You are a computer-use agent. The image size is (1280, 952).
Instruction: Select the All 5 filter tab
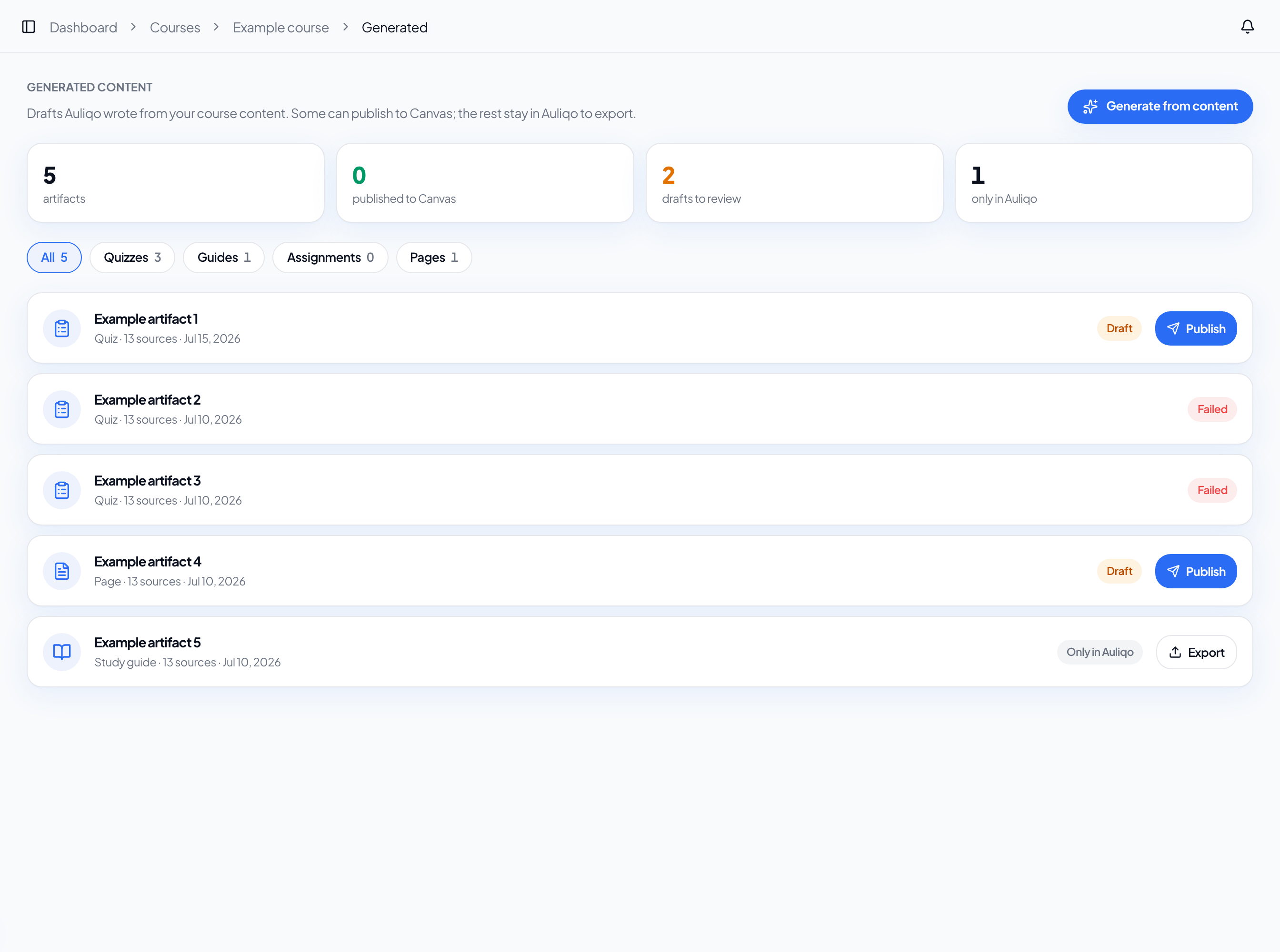(54, 258)
